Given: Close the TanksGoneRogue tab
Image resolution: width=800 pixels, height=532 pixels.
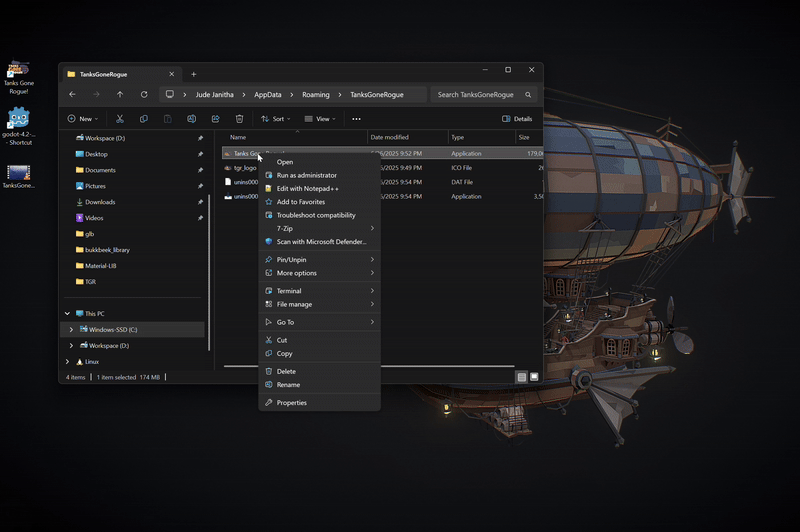Looking at the screenshot, I should click(x=171, y=74).
